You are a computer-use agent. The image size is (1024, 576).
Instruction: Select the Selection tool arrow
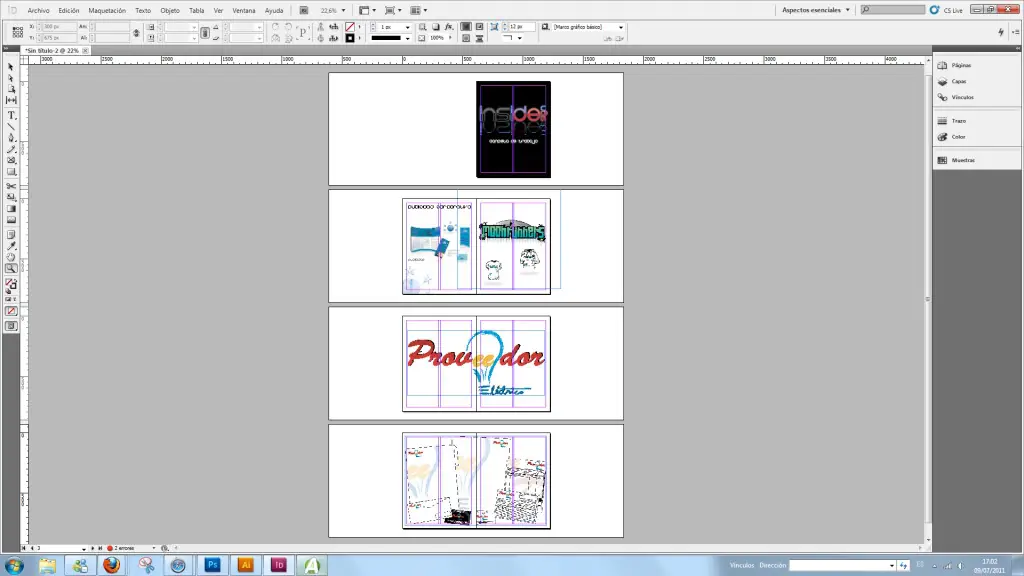pyautogui.click(x=10, y=67)
